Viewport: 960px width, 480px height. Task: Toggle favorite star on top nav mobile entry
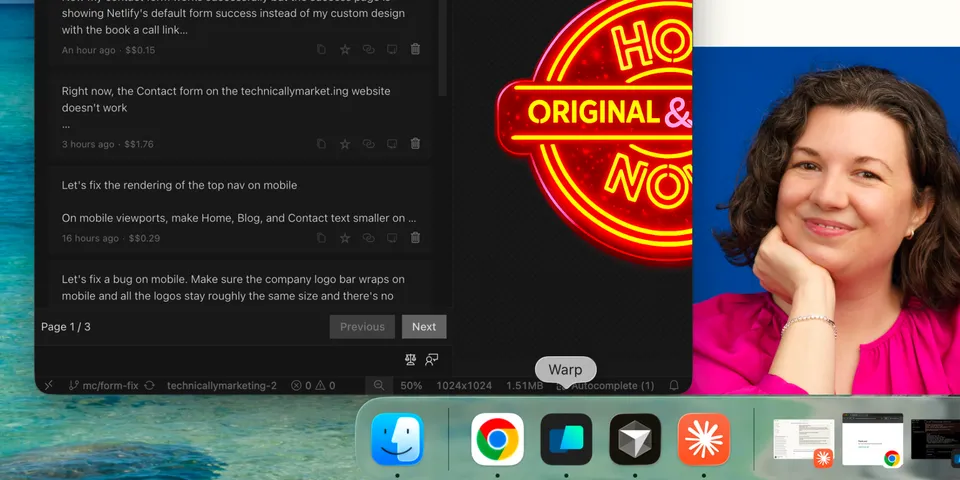345,238
